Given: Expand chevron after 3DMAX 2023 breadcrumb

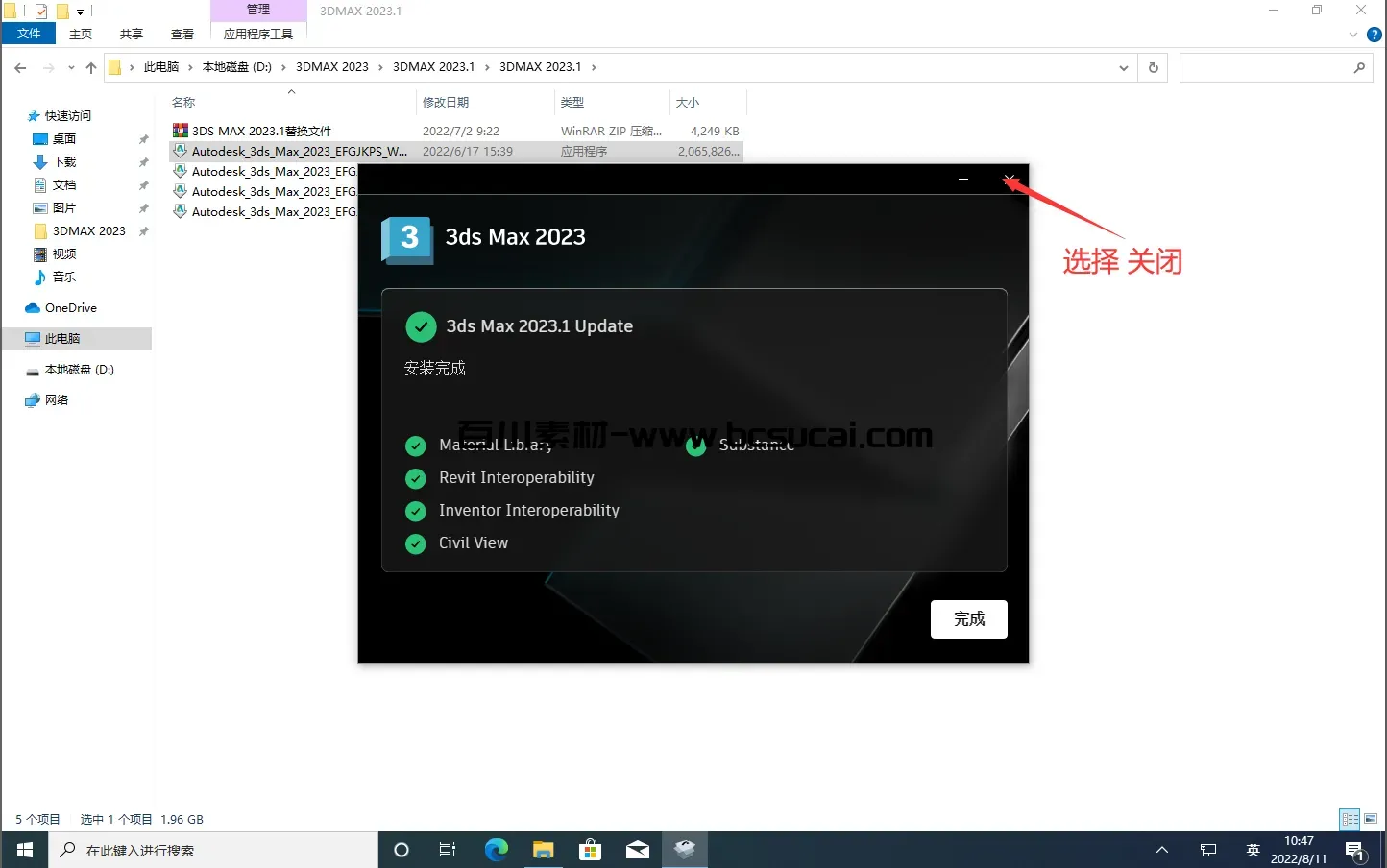Looking at the screenshot, I should 380,67.
